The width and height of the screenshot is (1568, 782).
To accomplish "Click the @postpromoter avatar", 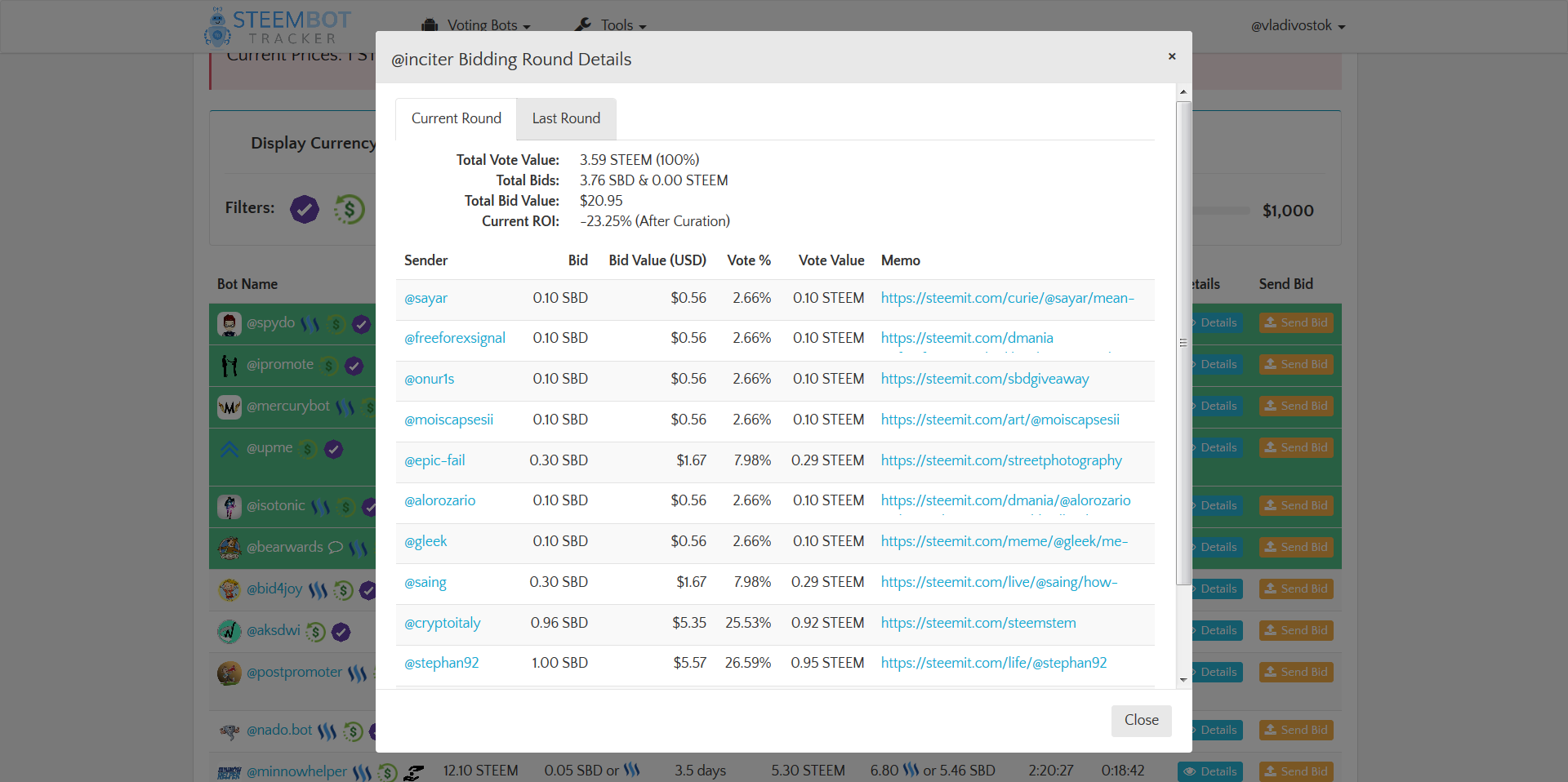I will point(229,673).
